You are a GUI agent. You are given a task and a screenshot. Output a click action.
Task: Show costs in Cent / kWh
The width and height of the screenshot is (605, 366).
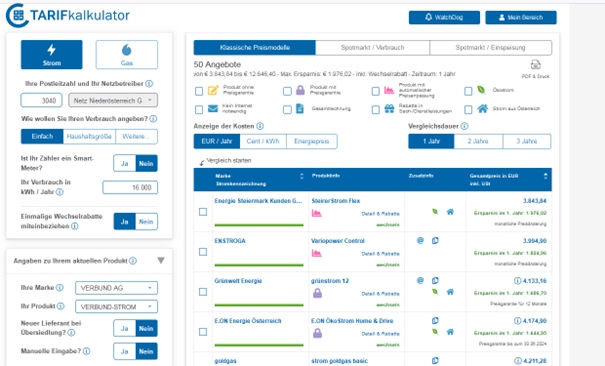tap(263, 141)
